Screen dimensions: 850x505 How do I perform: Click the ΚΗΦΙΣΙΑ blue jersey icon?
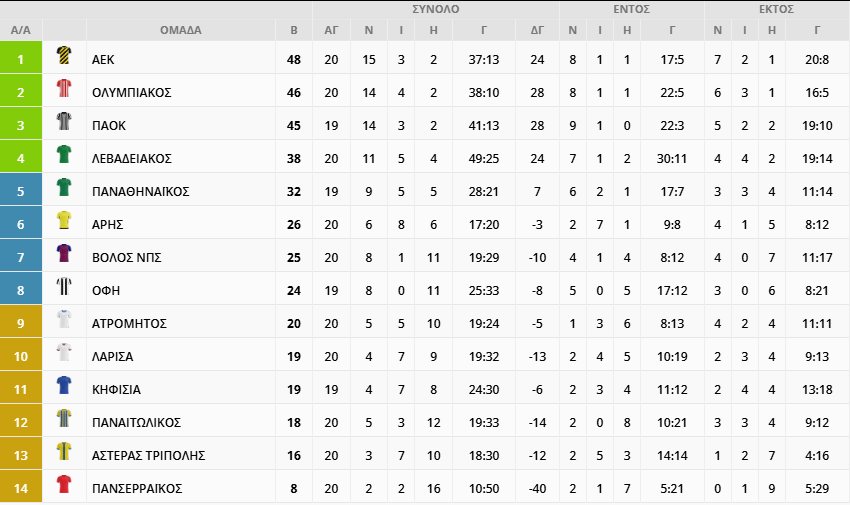click(x=64, y=387)
